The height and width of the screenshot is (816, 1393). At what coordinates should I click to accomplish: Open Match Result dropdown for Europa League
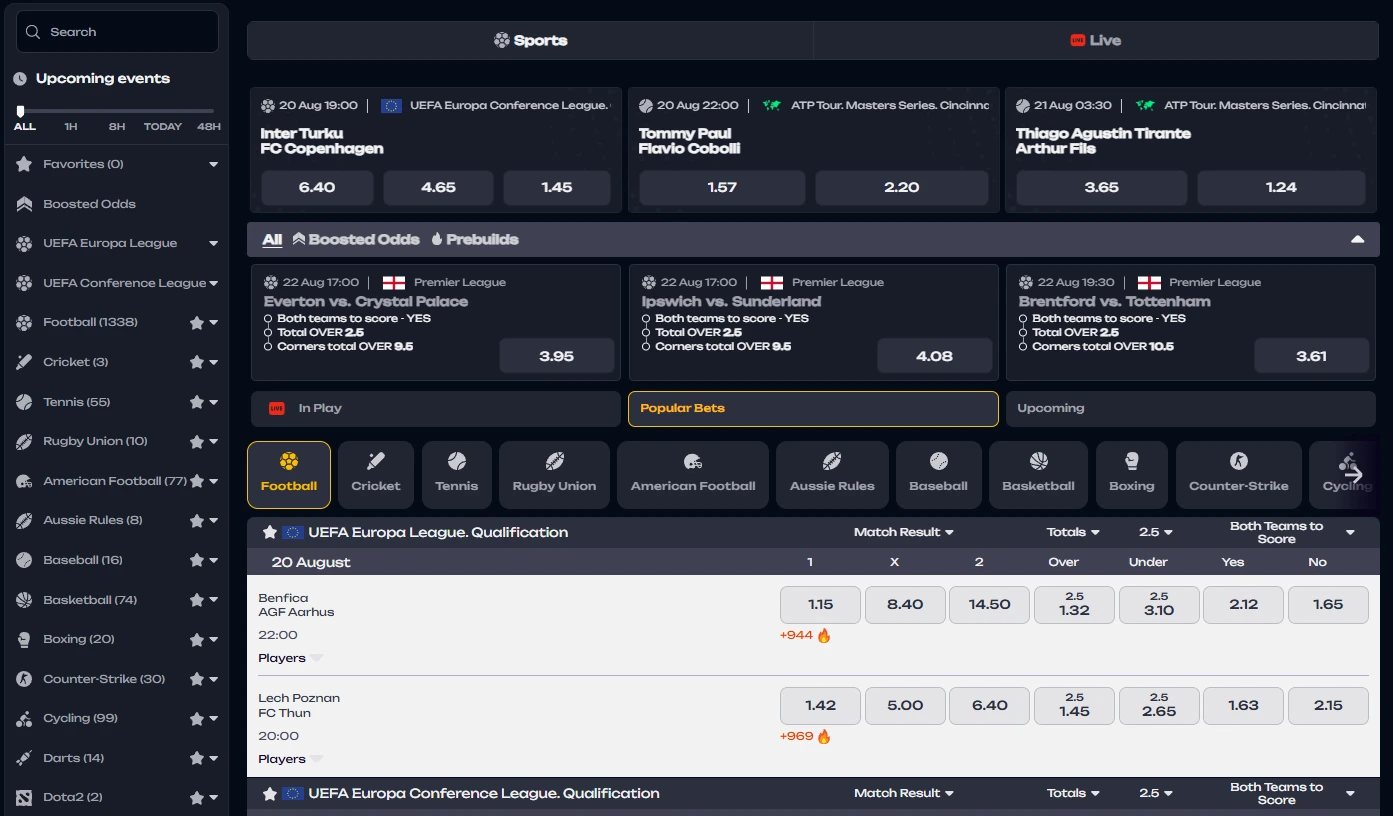[x=903, y=532]
